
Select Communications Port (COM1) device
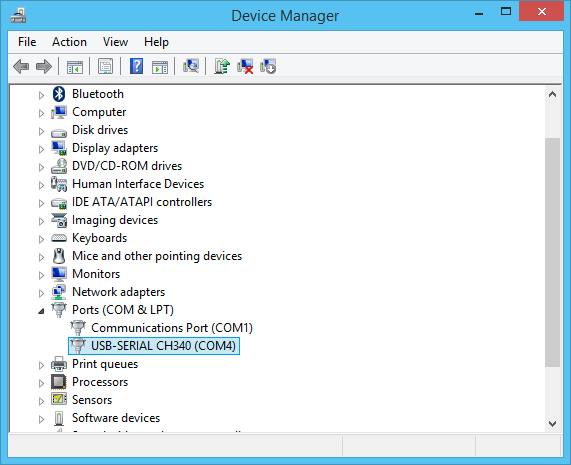(x=172, y=328)
